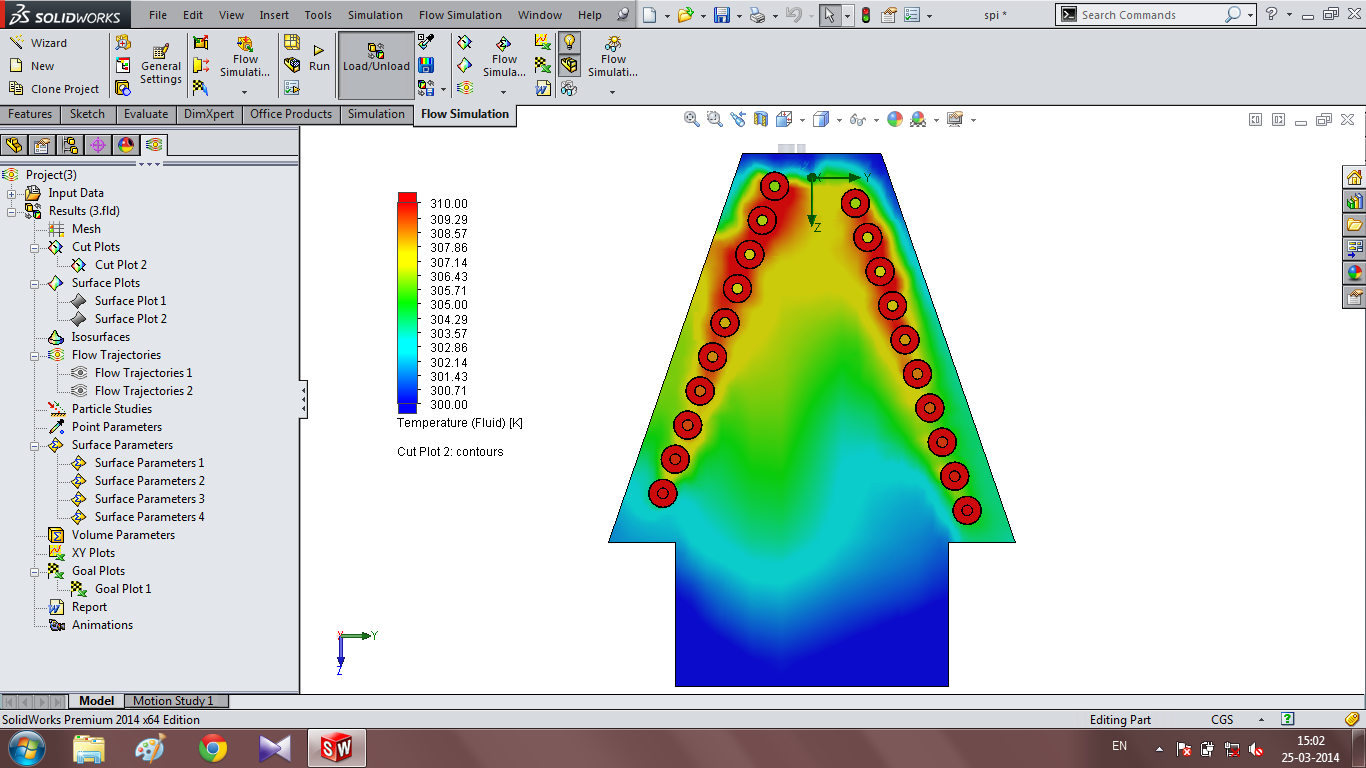Click the Zoom to Fit magnifier icon
Image resolution: width=1366 pixels, height=768 pixels.
click(x=691, y=119)
